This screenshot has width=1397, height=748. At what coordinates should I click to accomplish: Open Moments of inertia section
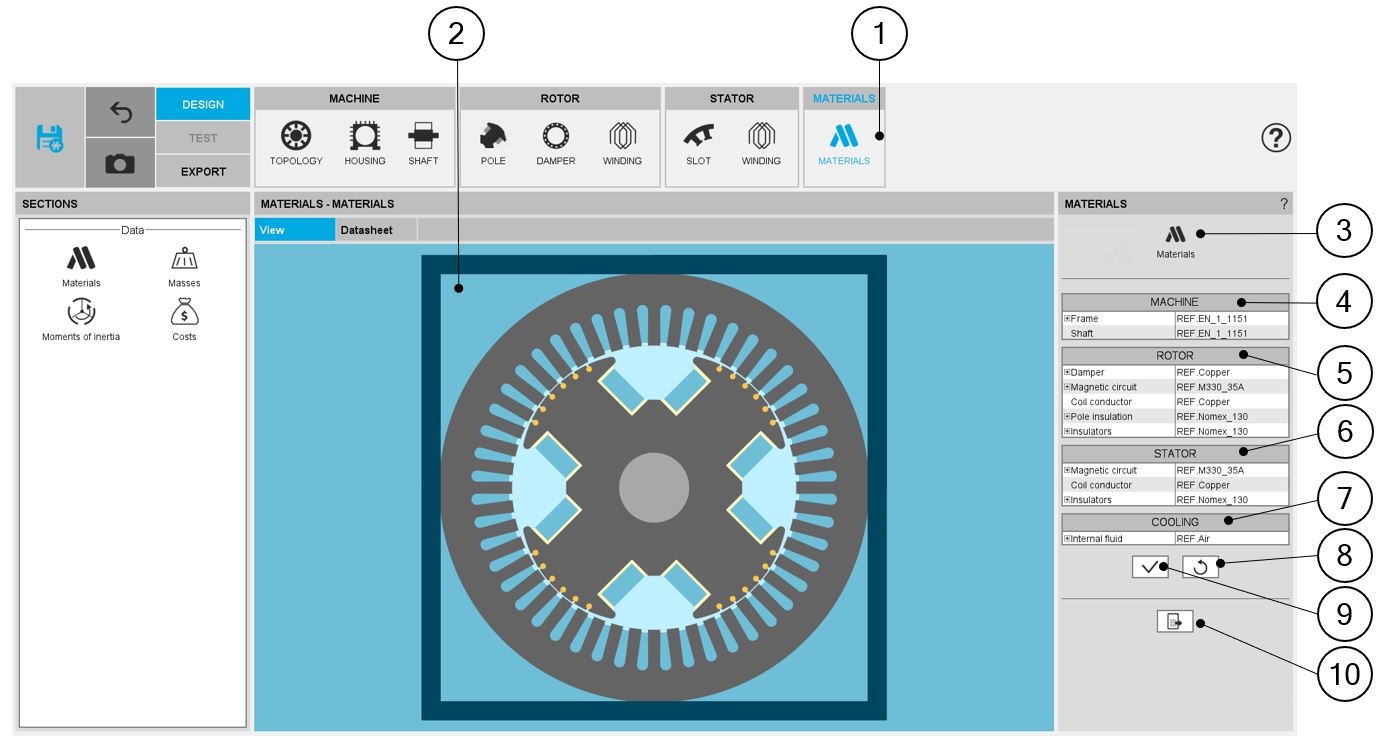coord(81,320)
